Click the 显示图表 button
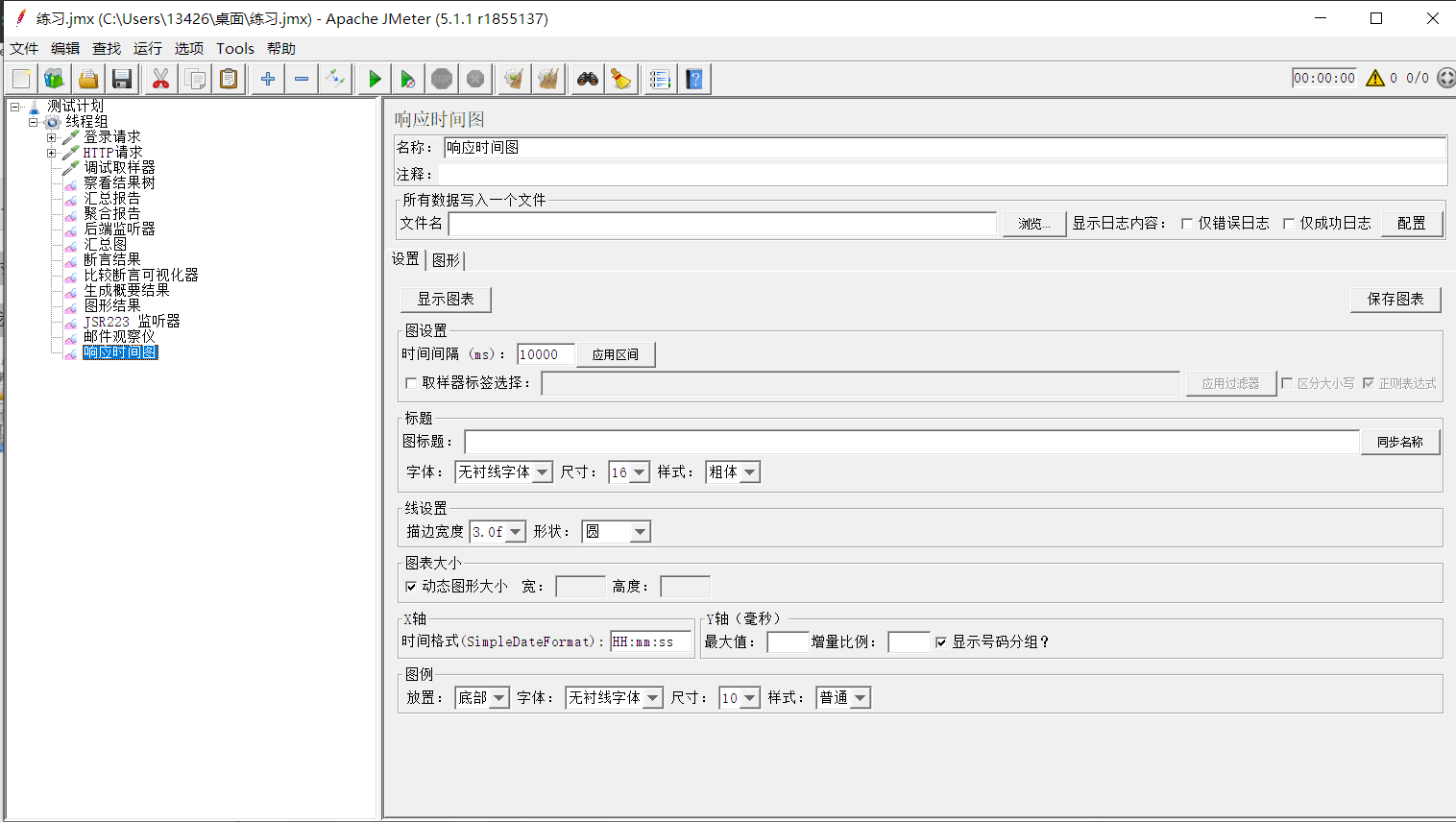This screenshot has width=1456, height=822. (x=446, y=300)
